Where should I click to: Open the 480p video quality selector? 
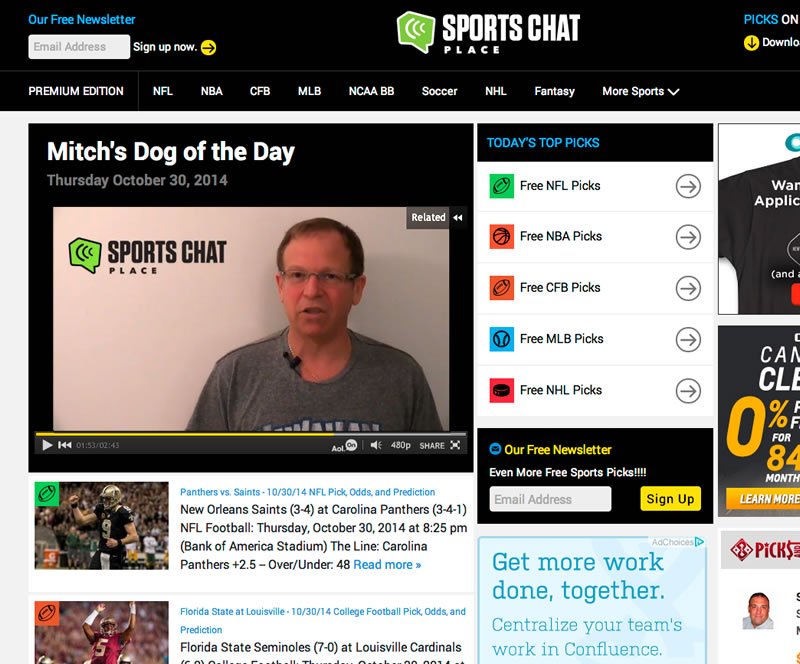click(x=401, y=445)
